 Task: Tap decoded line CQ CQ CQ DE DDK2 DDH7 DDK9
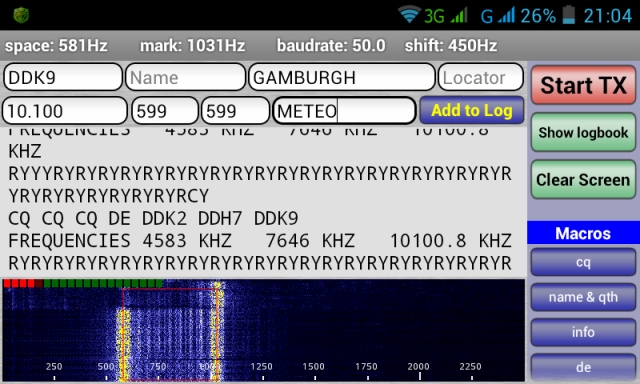[153, 219]
